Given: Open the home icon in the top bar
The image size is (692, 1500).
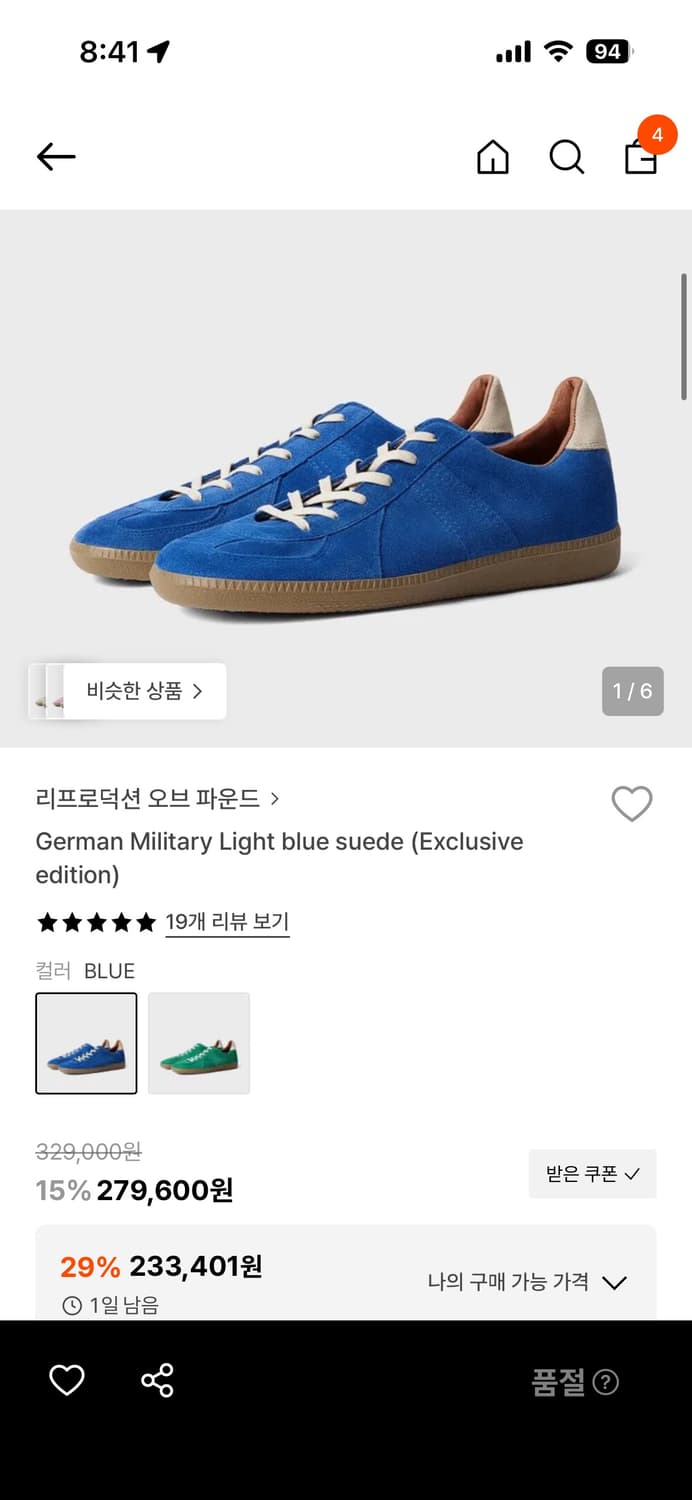Looking at the screenshot, I should tap(492, 157).
